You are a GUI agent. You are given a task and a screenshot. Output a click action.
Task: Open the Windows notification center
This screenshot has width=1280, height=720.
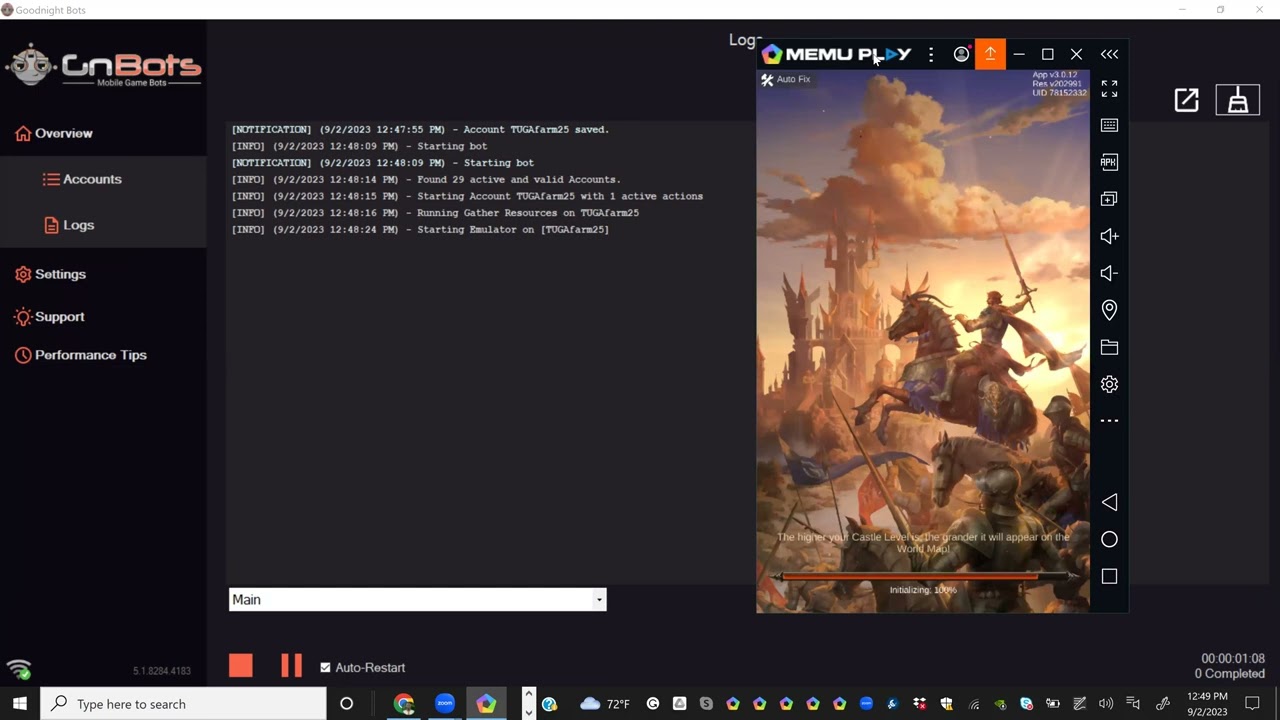click(x=1252, y=704)
